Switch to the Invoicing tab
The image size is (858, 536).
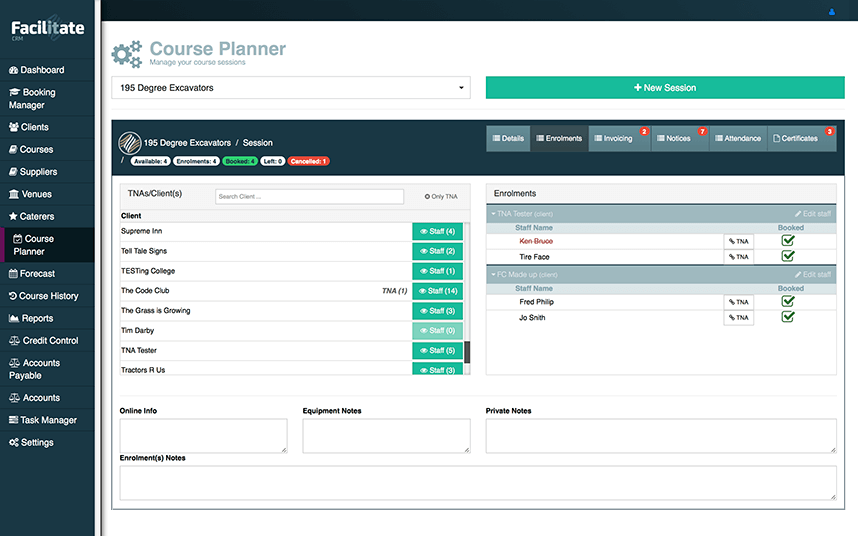tap(618, 139)
